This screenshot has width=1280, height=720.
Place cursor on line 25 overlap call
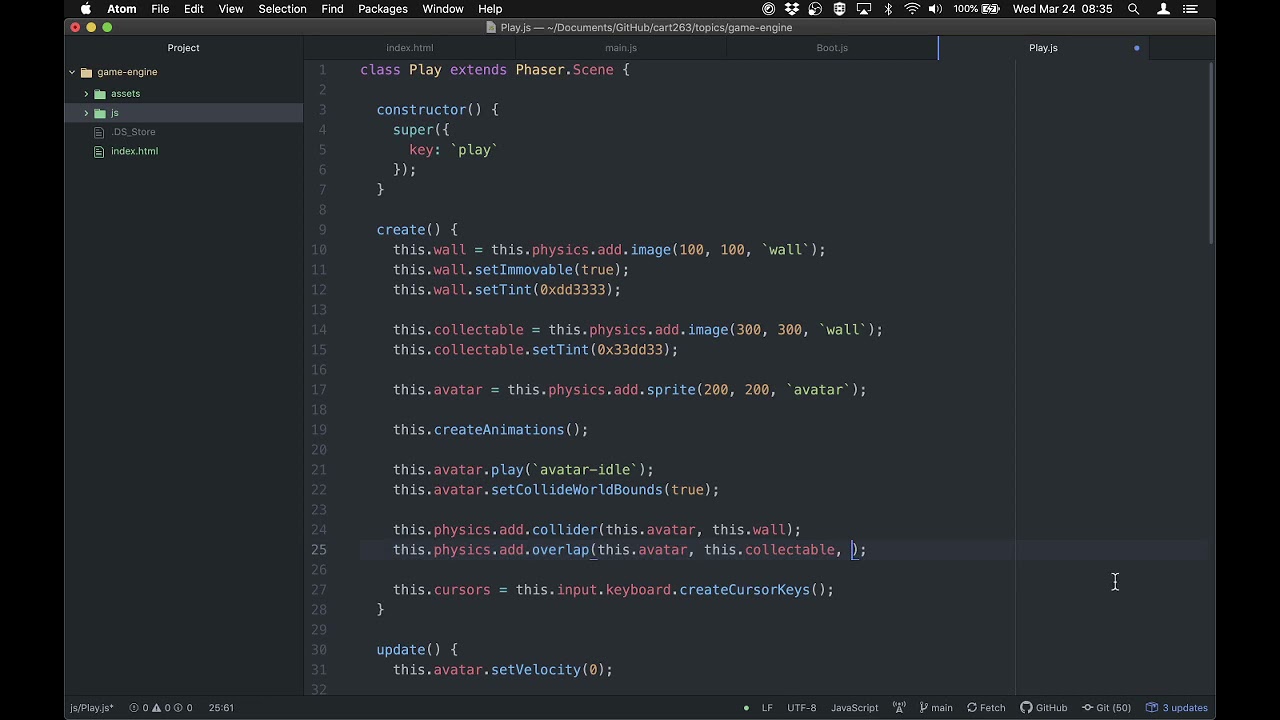629,550
